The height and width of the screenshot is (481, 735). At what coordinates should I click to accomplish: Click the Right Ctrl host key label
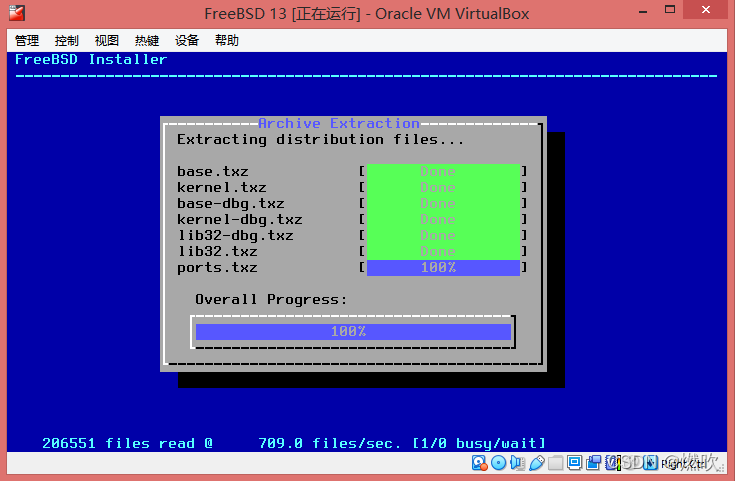tap(683, 464)
